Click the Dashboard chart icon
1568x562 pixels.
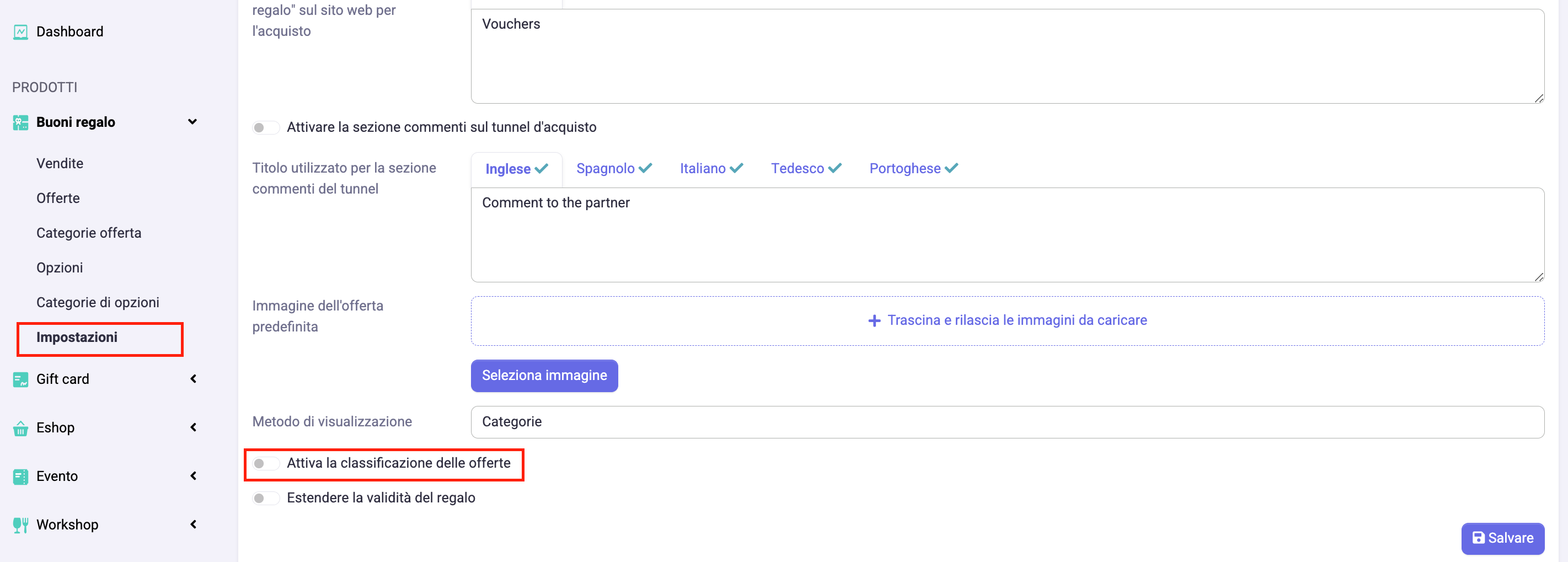tap(20, 31)
